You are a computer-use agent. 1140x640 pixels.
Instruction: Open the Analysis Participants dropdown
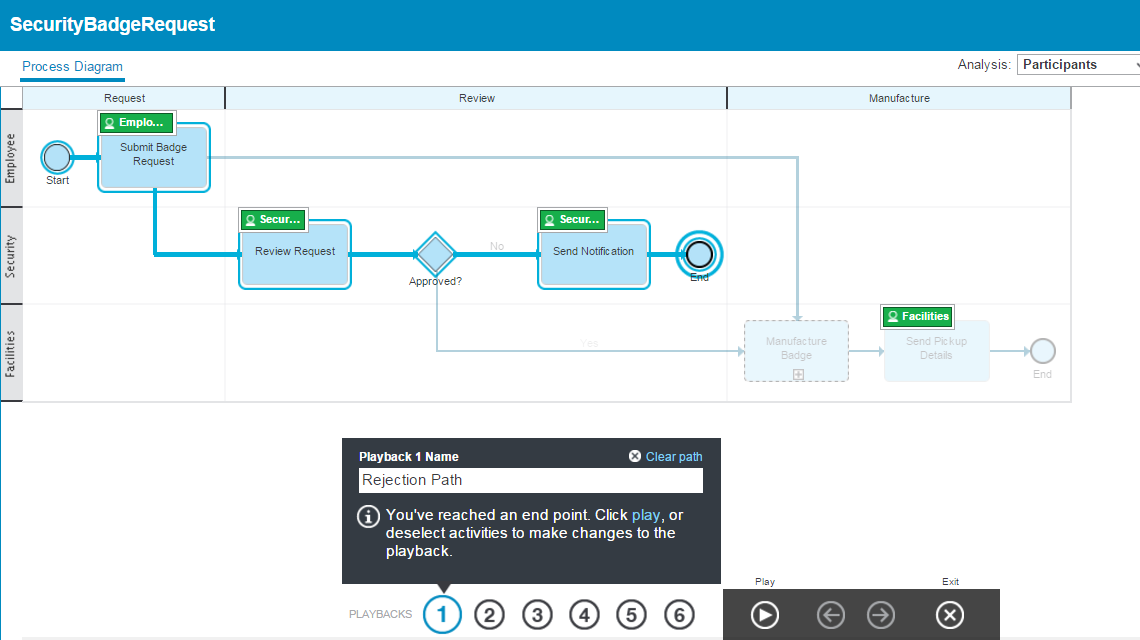tap(1079, 65)
